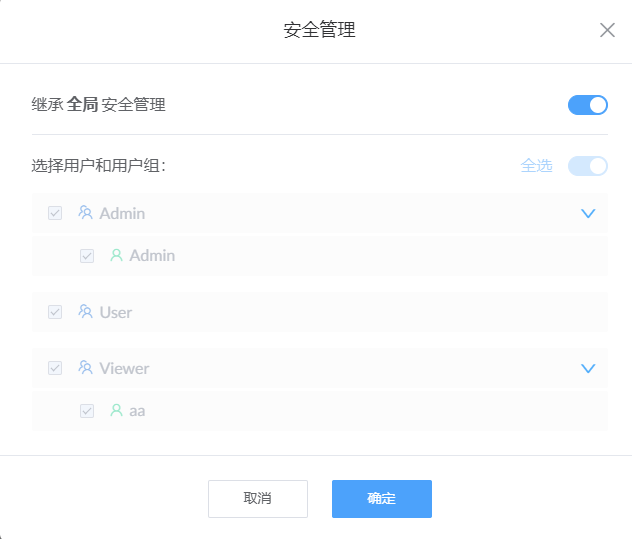
Task: Select the User group row label
Action: point(116,312)
